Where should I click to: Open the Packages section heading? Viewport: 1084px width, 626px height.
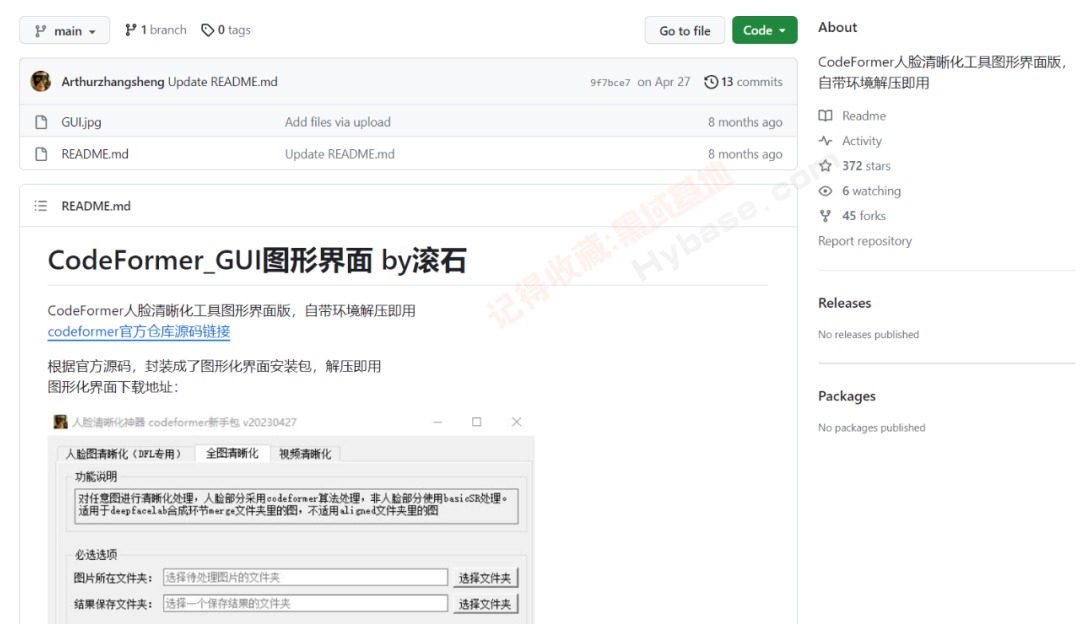coord(846,396)
